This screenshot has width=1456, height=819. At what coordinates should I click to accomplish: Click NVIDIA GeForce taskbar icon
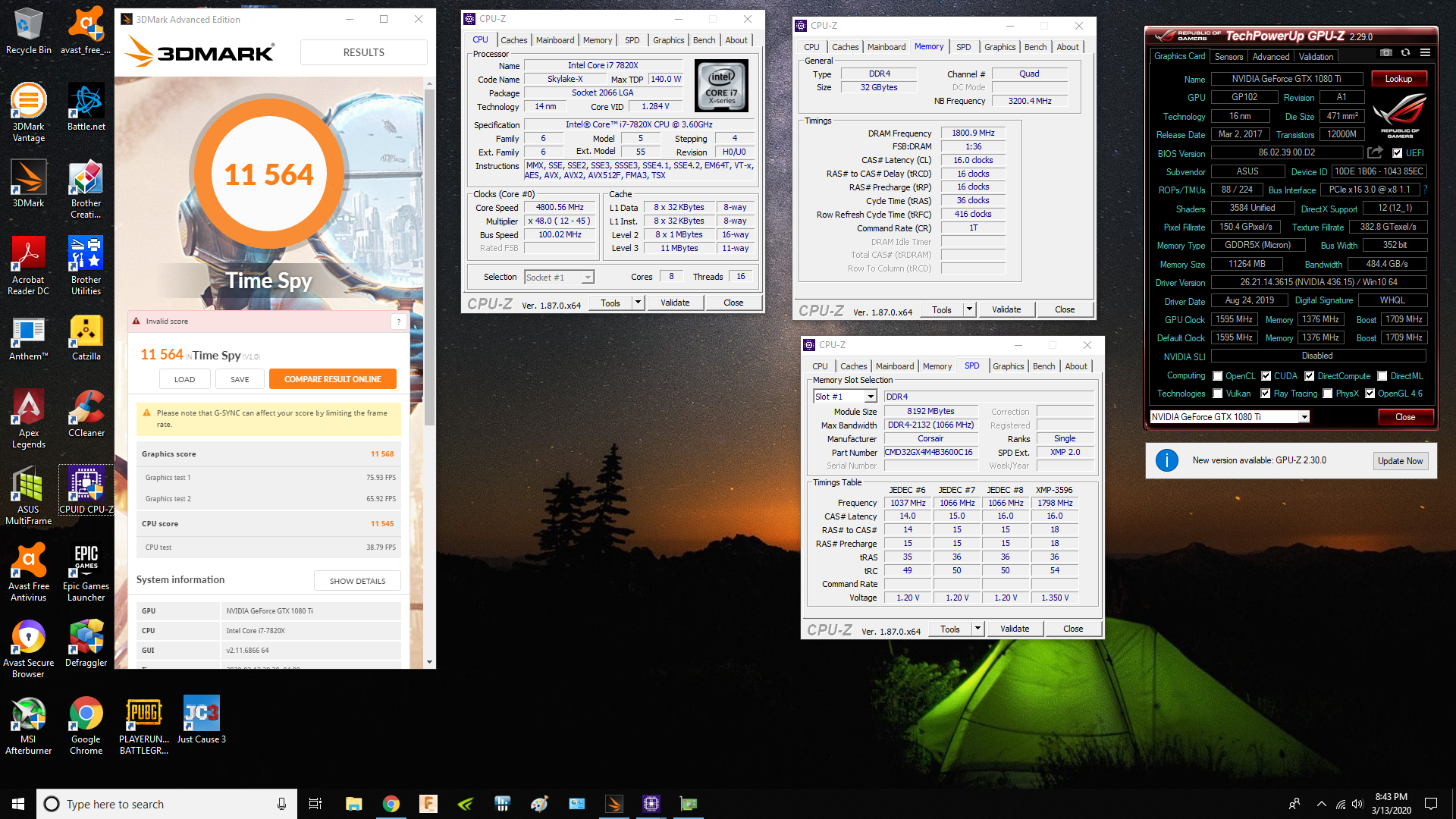tap(466, 804)
